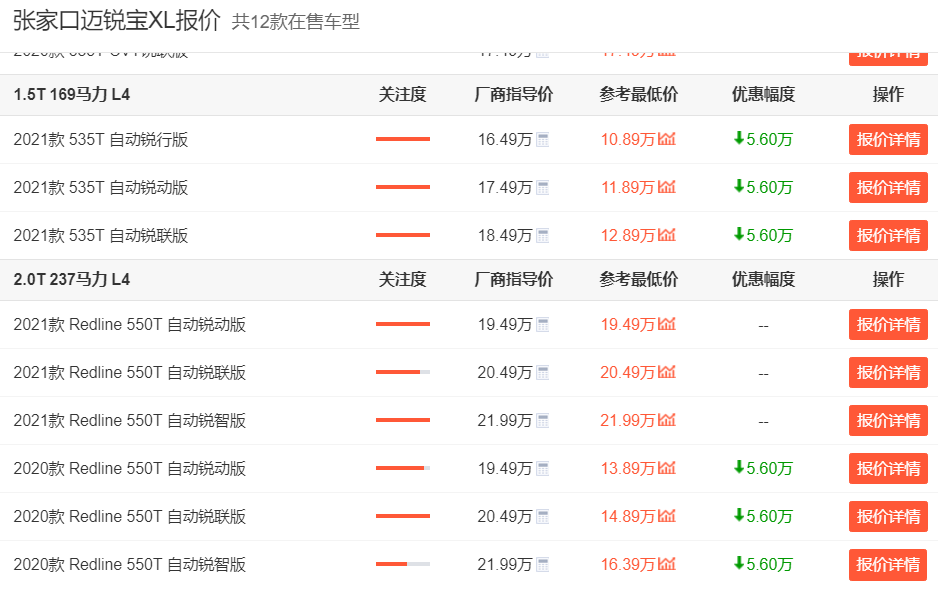Screen dimensions: 938x594
Task: Get 报价详情 for 2020款 Redline 550T 自动锐联版
Action: click(888, 516)
